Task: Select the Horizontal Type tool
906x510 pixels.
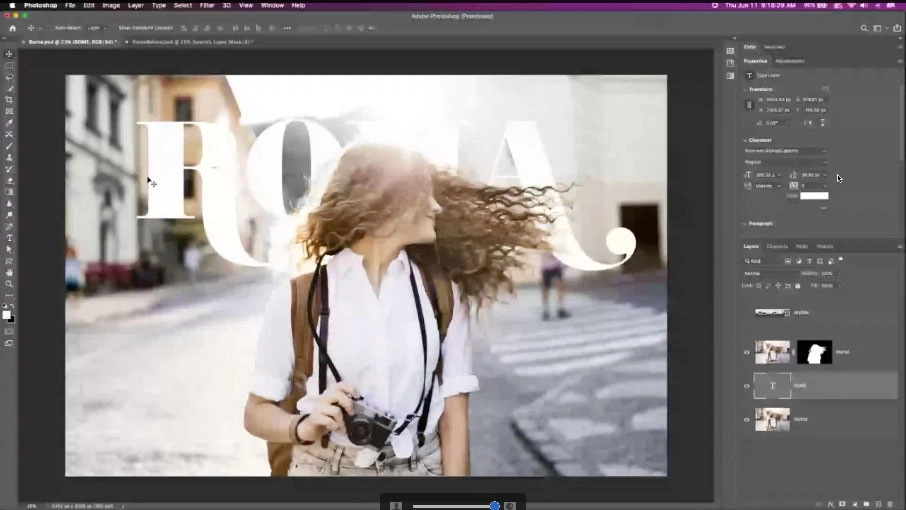Action: click(x=9, y=238)
